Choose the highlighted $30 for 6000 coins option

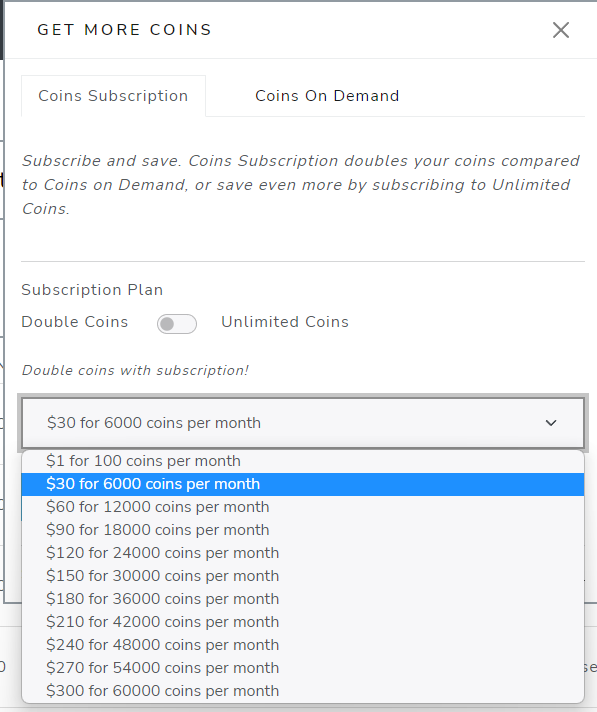pos(302,484)
